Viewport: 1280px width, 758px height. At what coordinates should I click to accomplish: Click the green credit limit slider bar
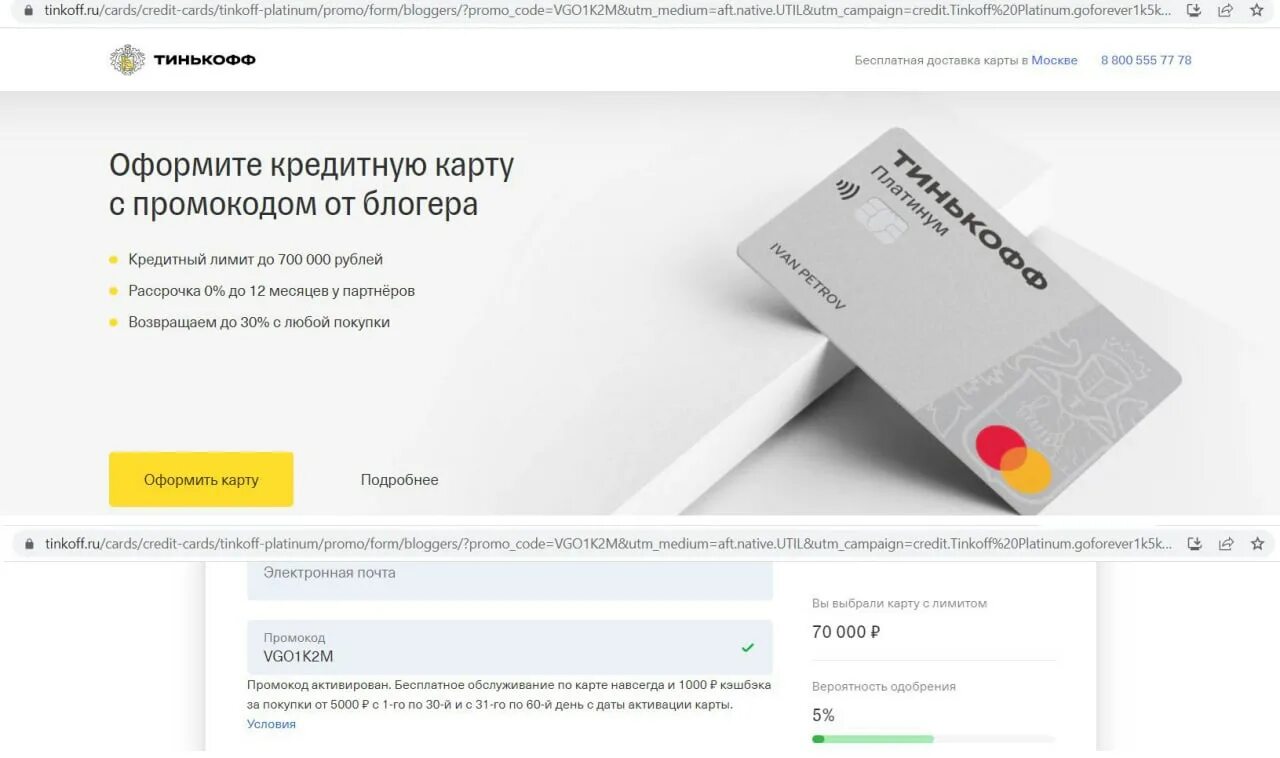point(873,739)
